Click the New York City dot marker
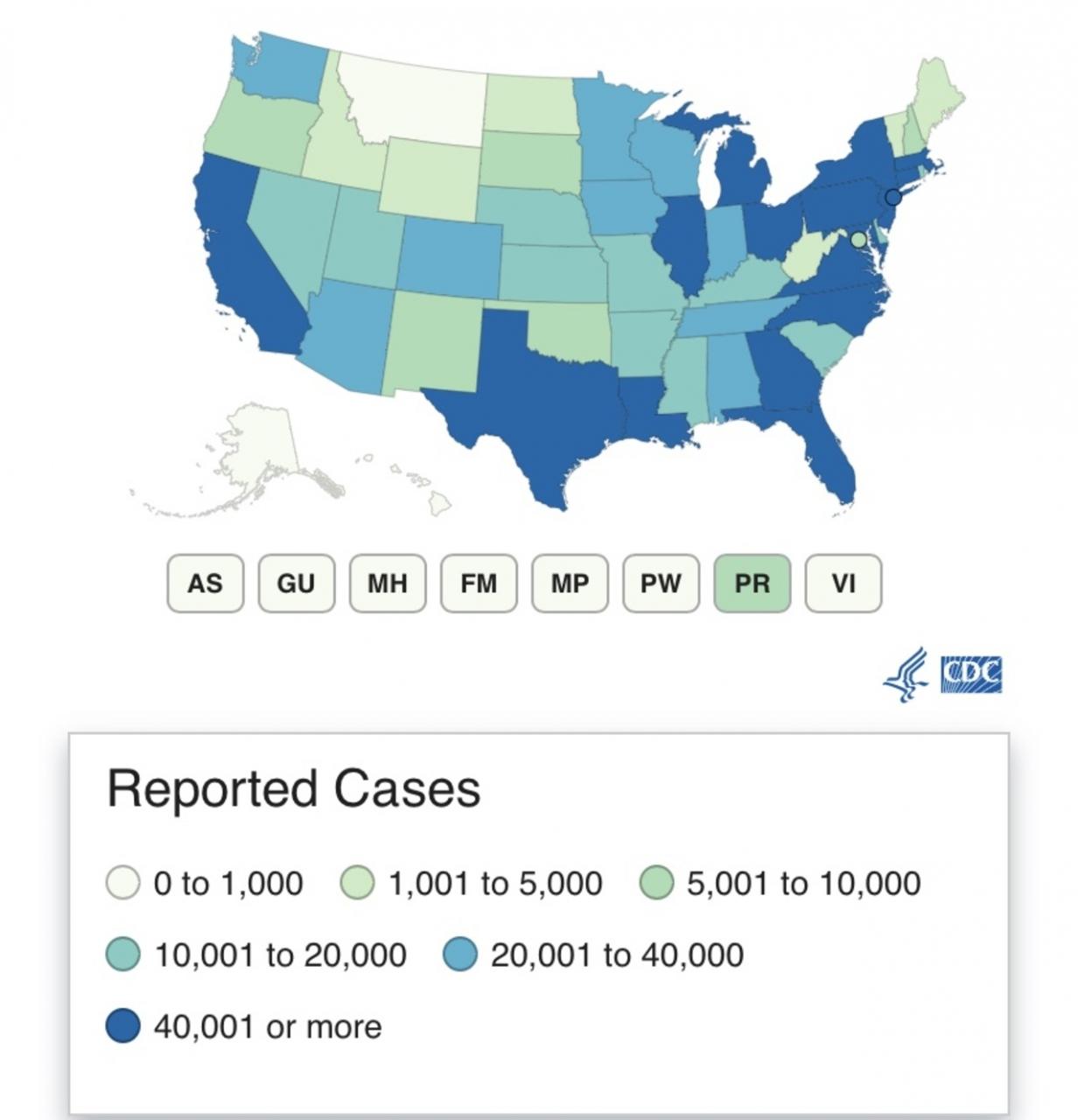The width and height of the screenshot is (1078, 1120). click(x=892, y=197)
